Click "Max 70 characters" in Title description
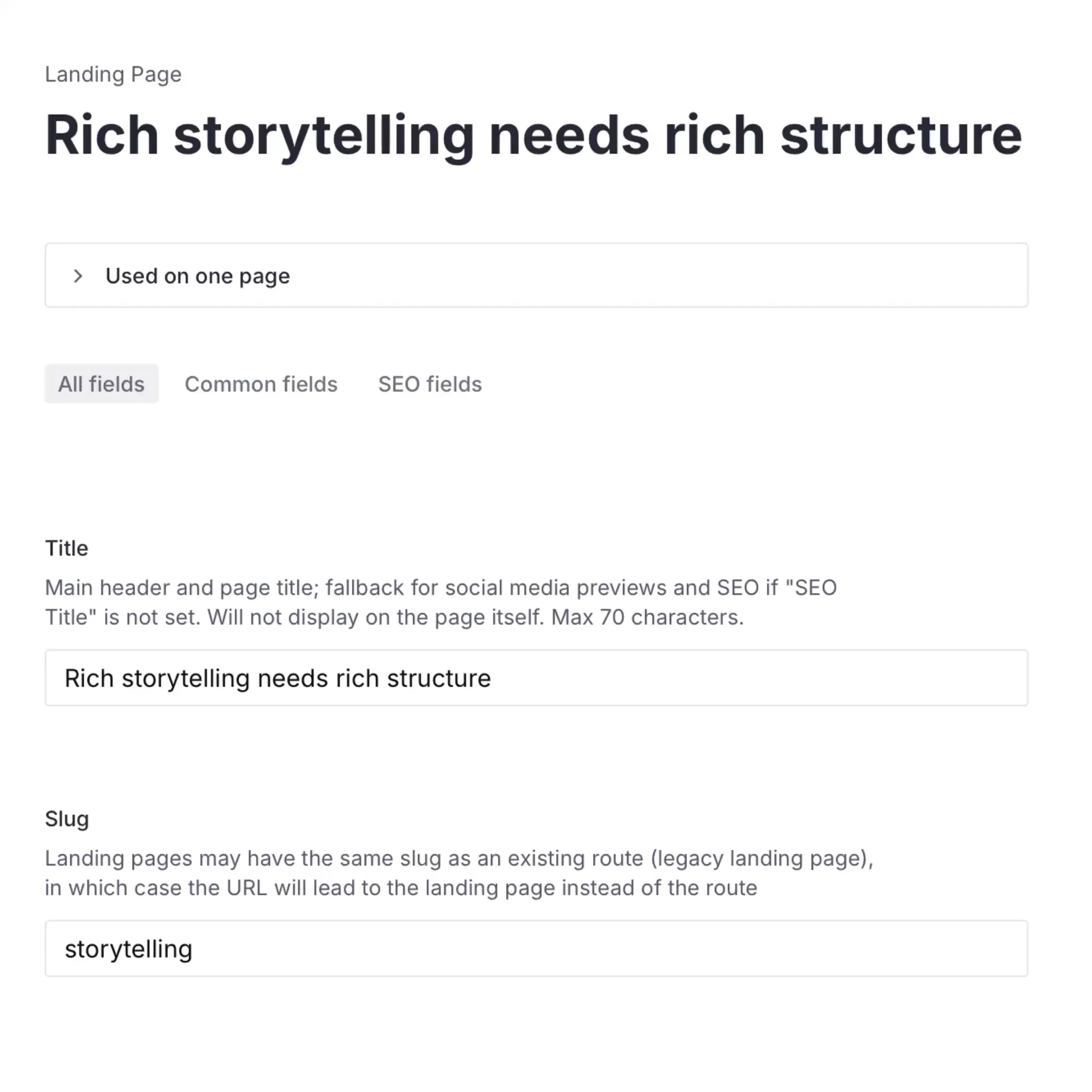The image size is (1092, 1092). click(x=647, y=617)
